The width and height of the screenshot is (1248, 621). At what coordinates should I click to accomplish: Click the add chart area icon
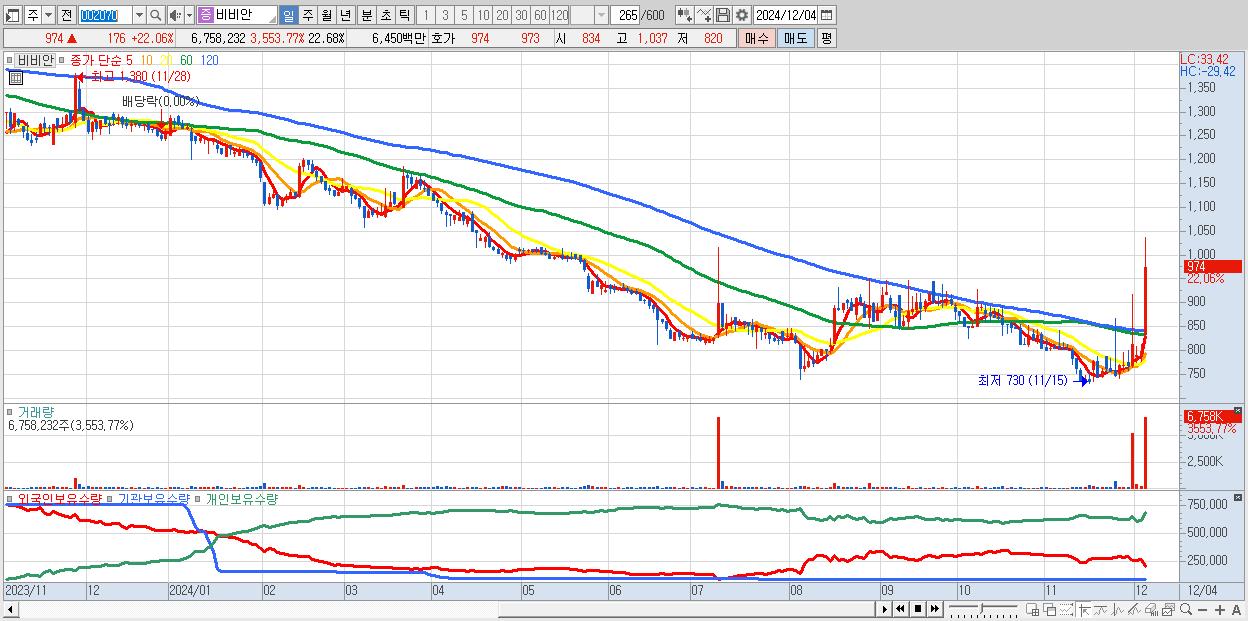click(x=1032, y=609)
